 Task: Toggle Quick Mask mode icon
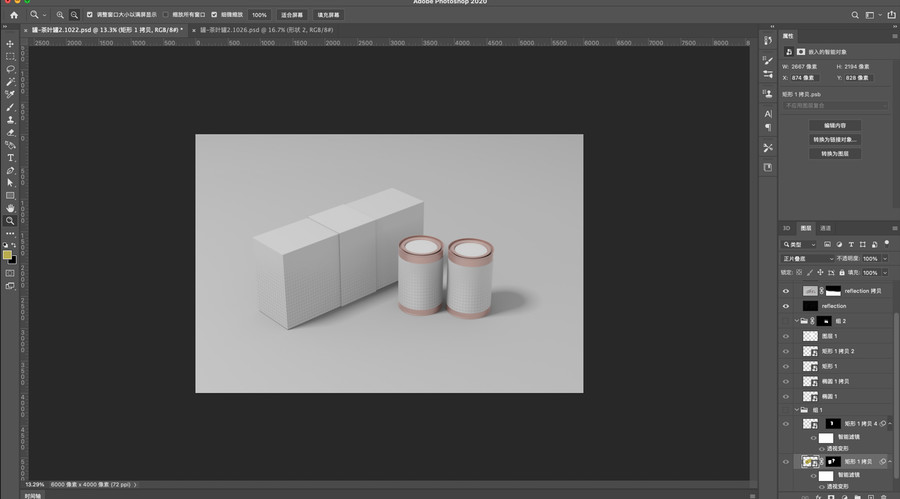tap(10, 273)
